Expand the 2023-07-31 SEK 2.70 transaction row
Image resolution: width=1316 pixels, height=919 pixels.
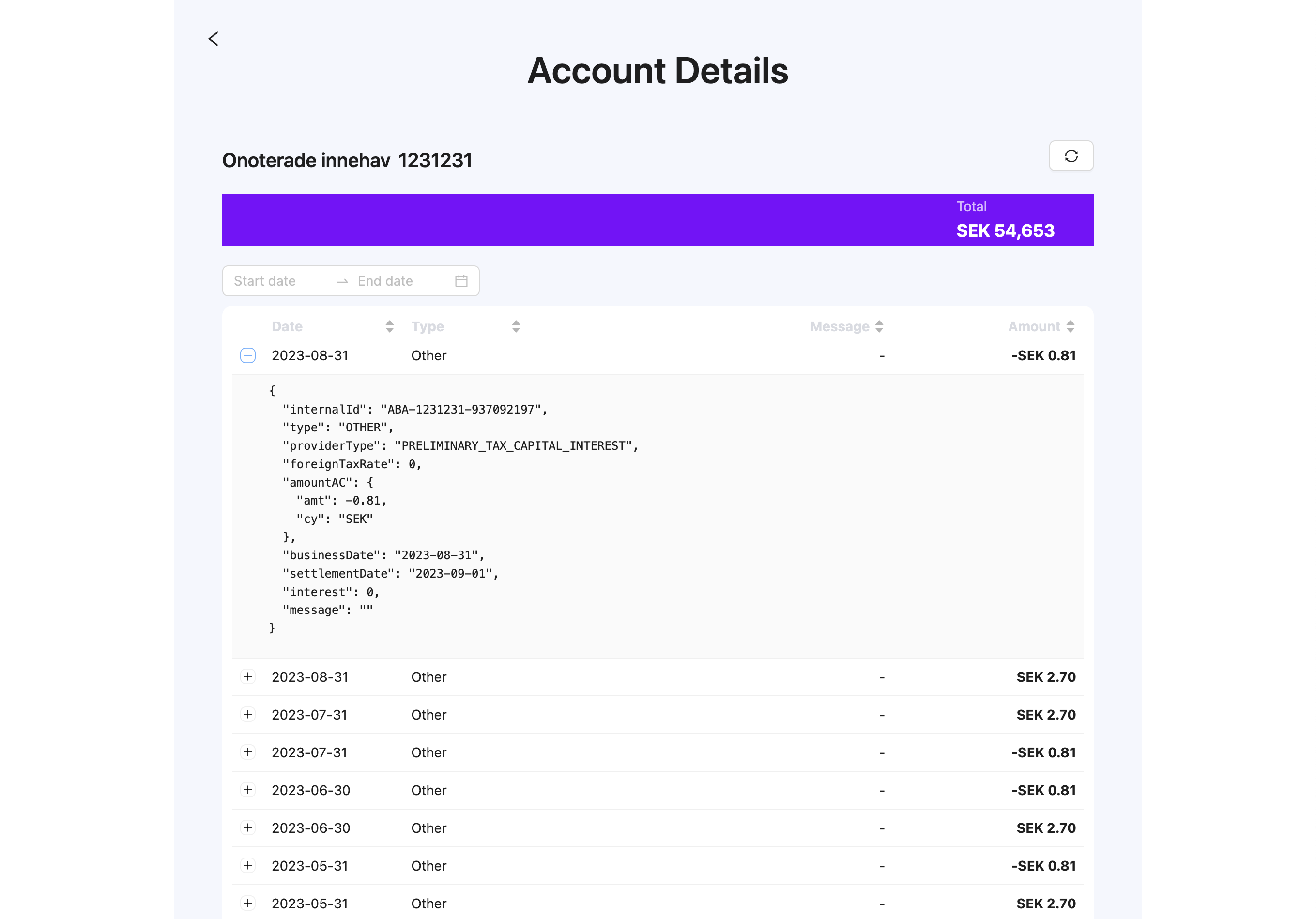247,715
